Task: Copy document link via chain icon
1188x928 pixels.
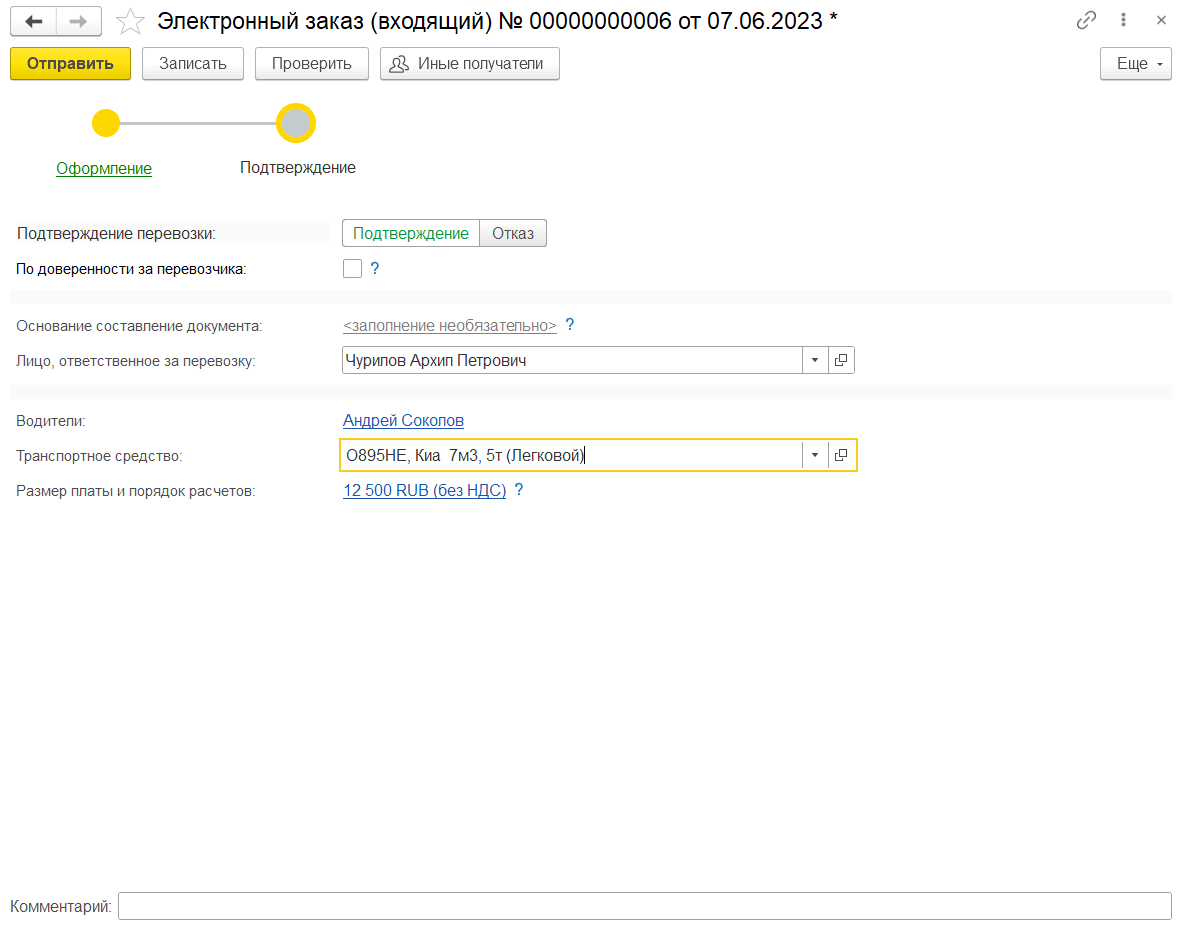Action: click(1086, 21)
